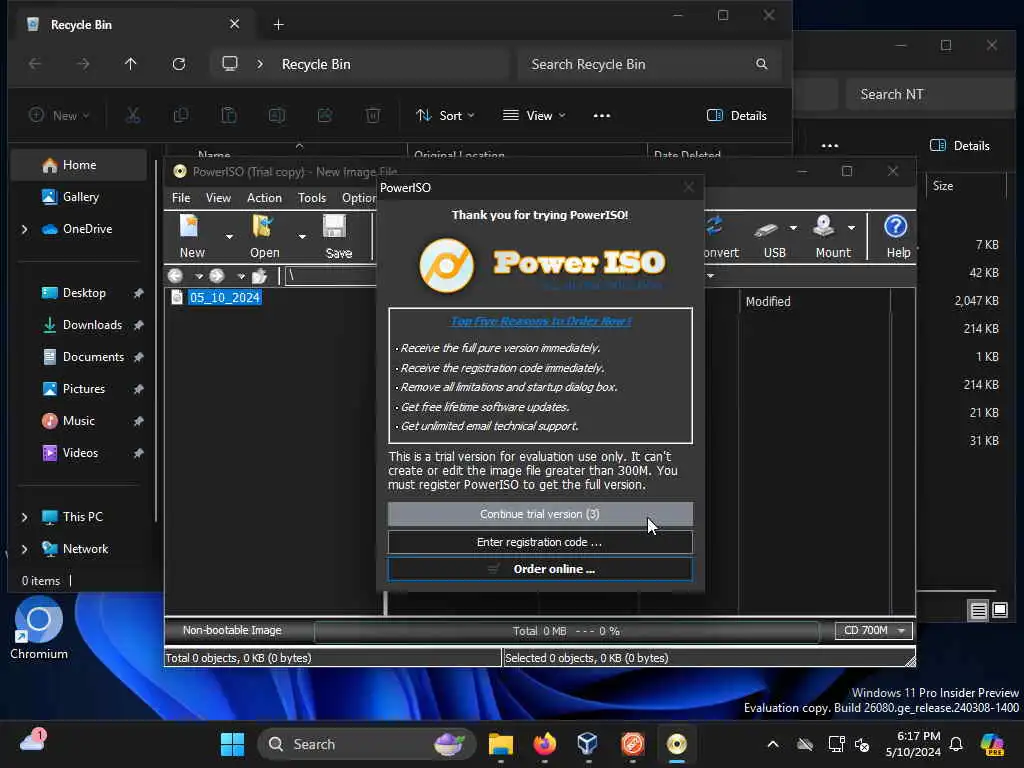Viewport: 1024px width, 768px height.
Task: Open Pictures in Explorer sidebar
Action: coord(84,389)
